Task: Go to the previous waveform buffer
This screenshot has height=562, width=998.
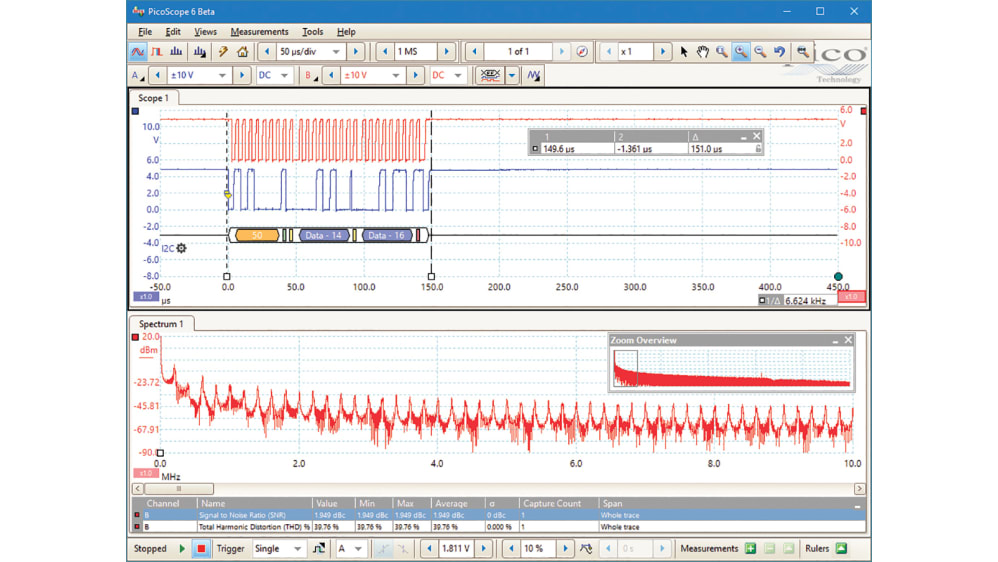Action: pos(474,52)
